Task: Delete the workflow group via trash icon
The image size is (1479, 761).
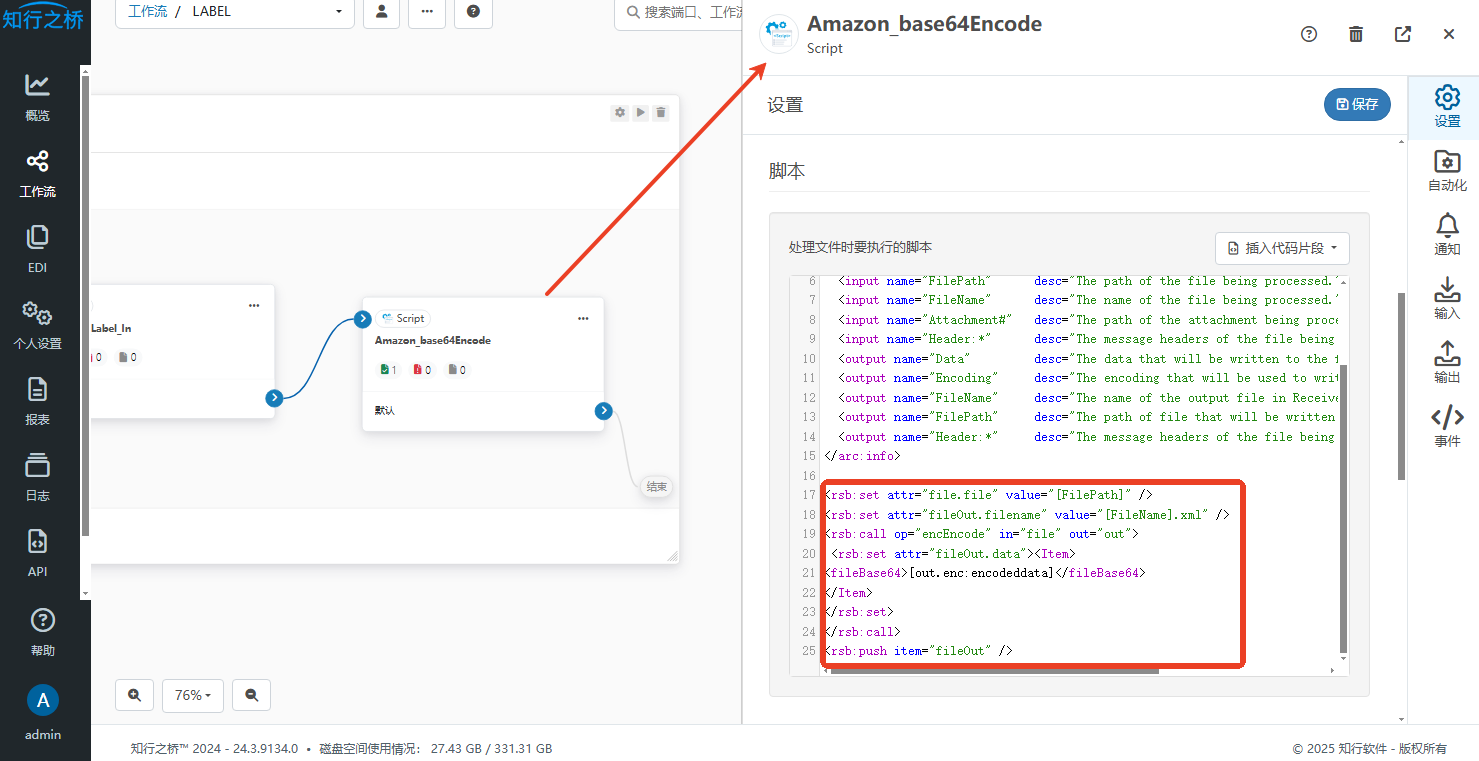Action: 660,113
